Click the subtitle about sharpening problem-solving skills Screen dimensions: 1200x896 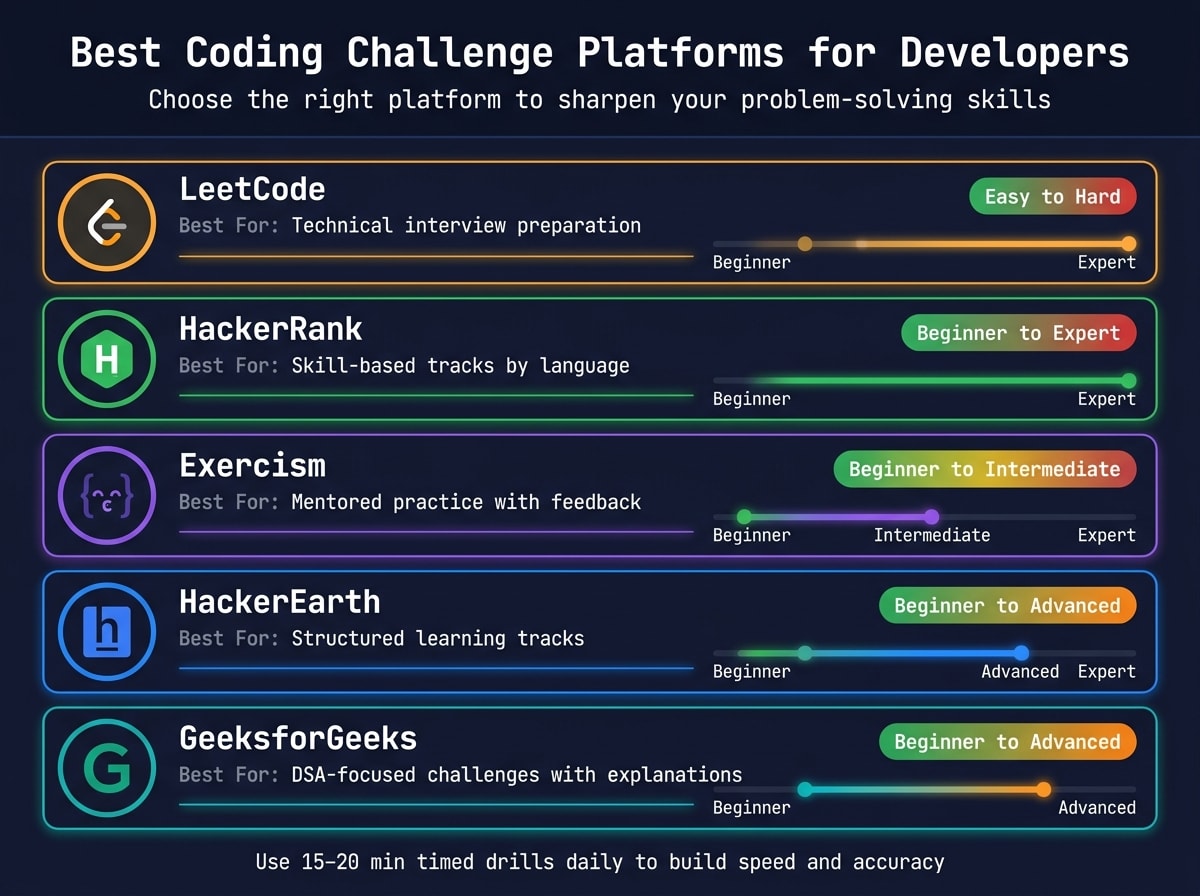[599, 100]
